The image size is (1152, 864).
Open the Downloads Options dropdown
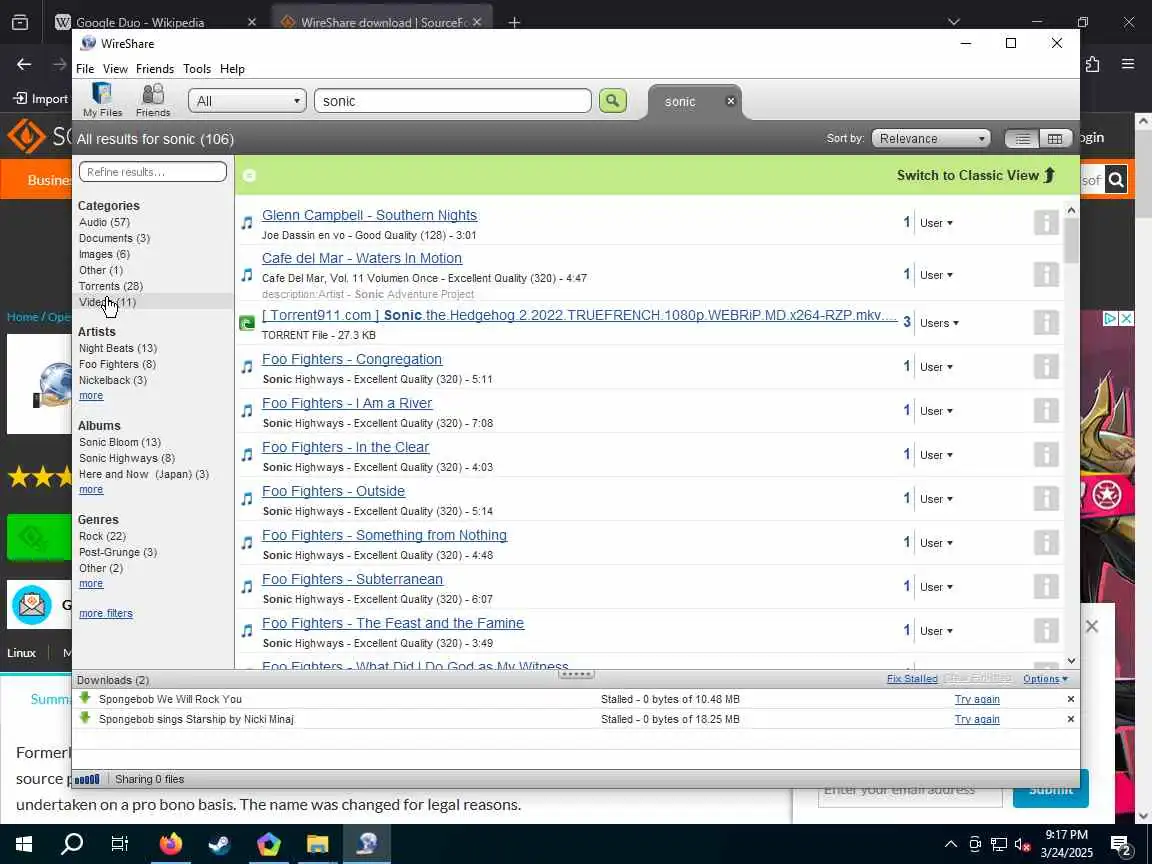coord(1045,679)
